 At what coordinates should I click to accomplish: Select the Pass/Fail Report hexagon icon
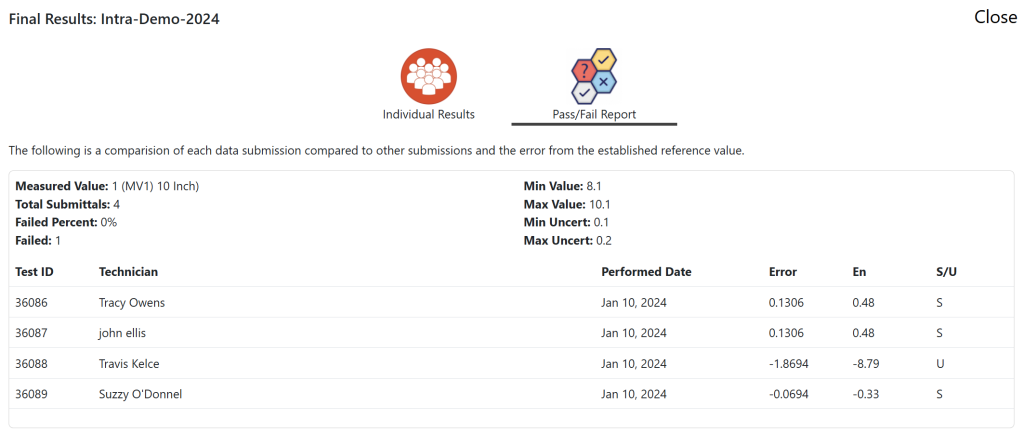[x=594, y=76]
